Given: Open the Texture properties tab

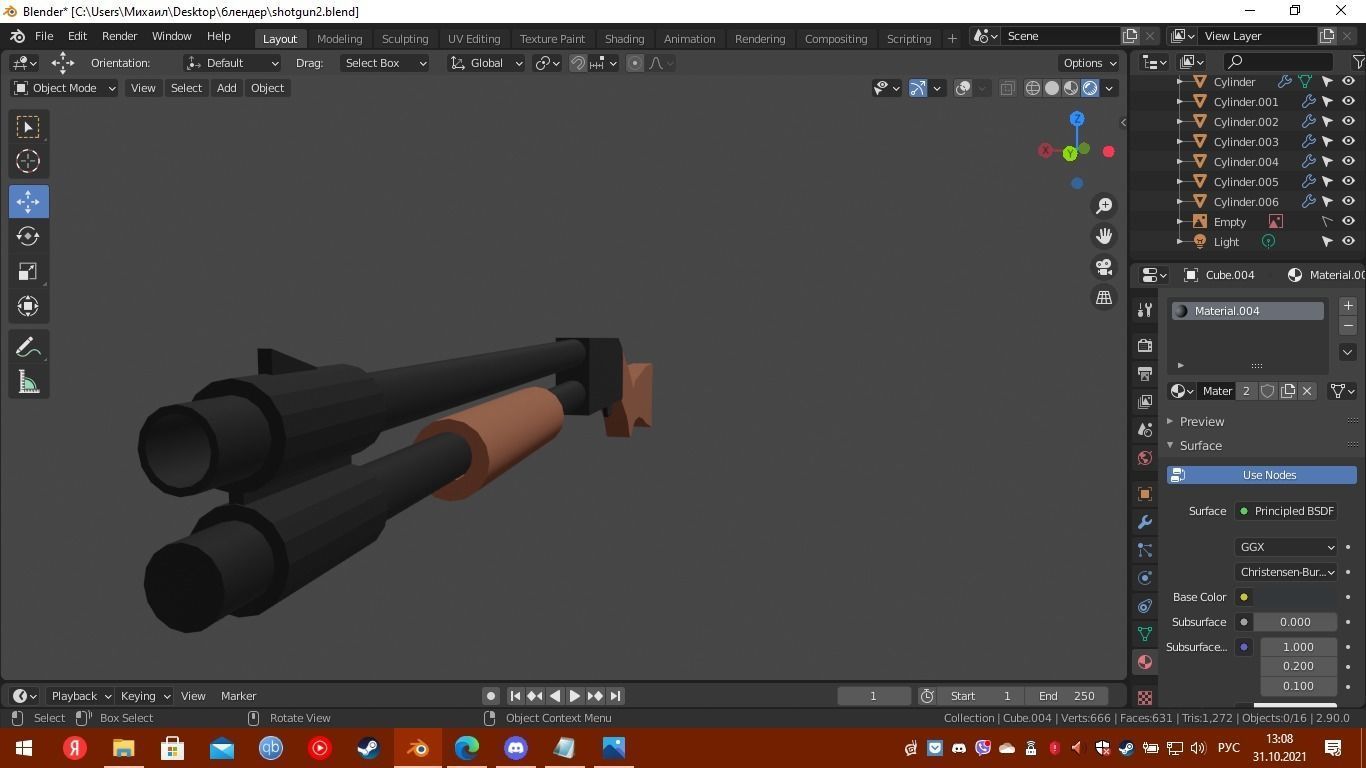Looking at the screenshot, I should pos(1145,697).
